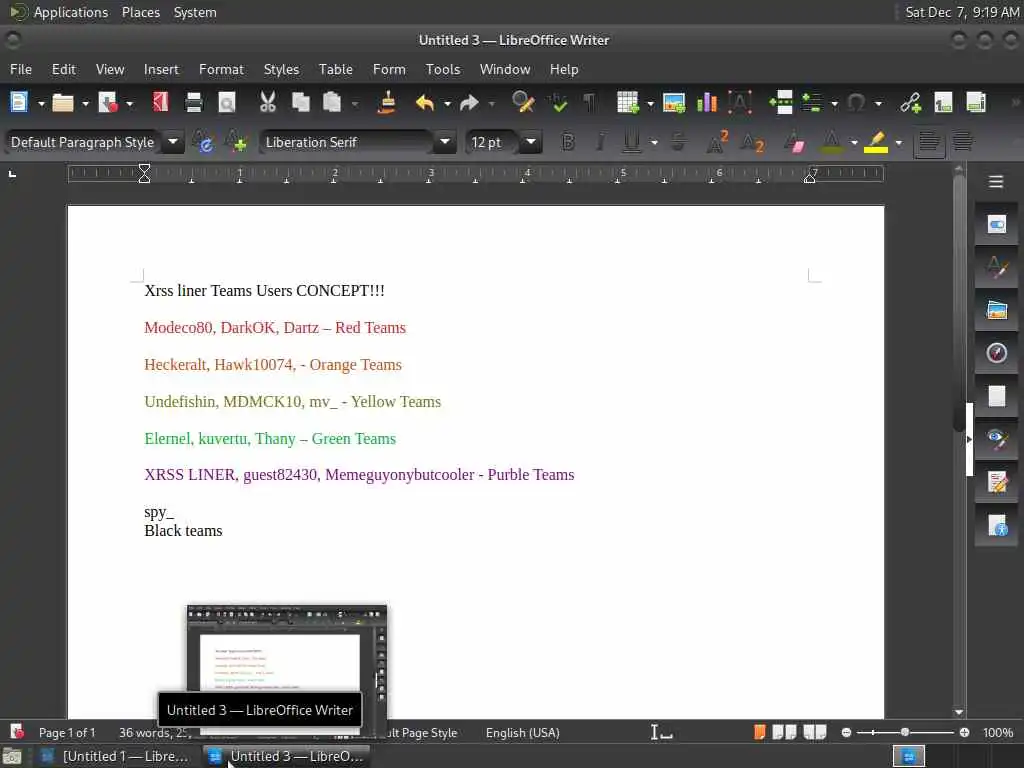Click the New Style from Selection icon
Screen dimensions: 1024x768
click(236, 142)
